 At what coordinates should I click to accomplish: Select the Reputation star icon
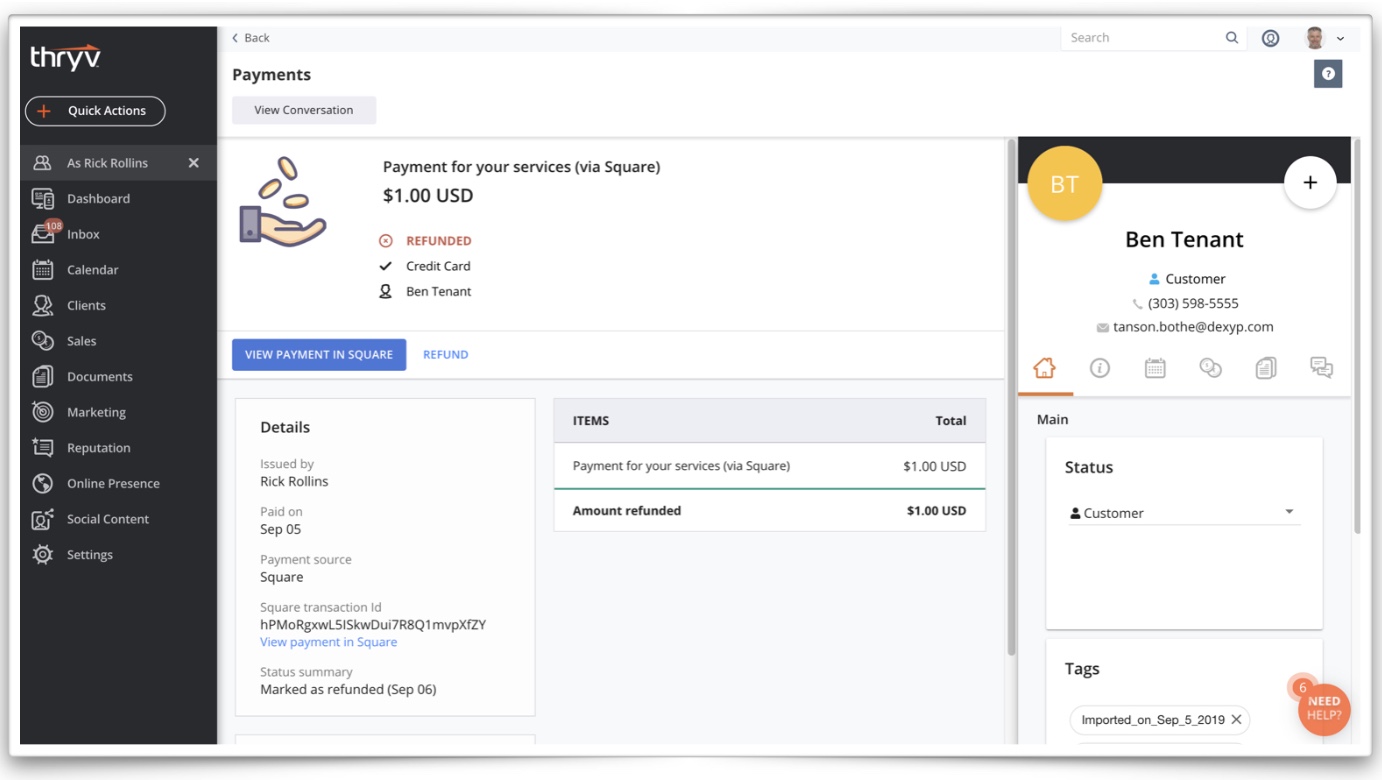click(x=43, y=448)
